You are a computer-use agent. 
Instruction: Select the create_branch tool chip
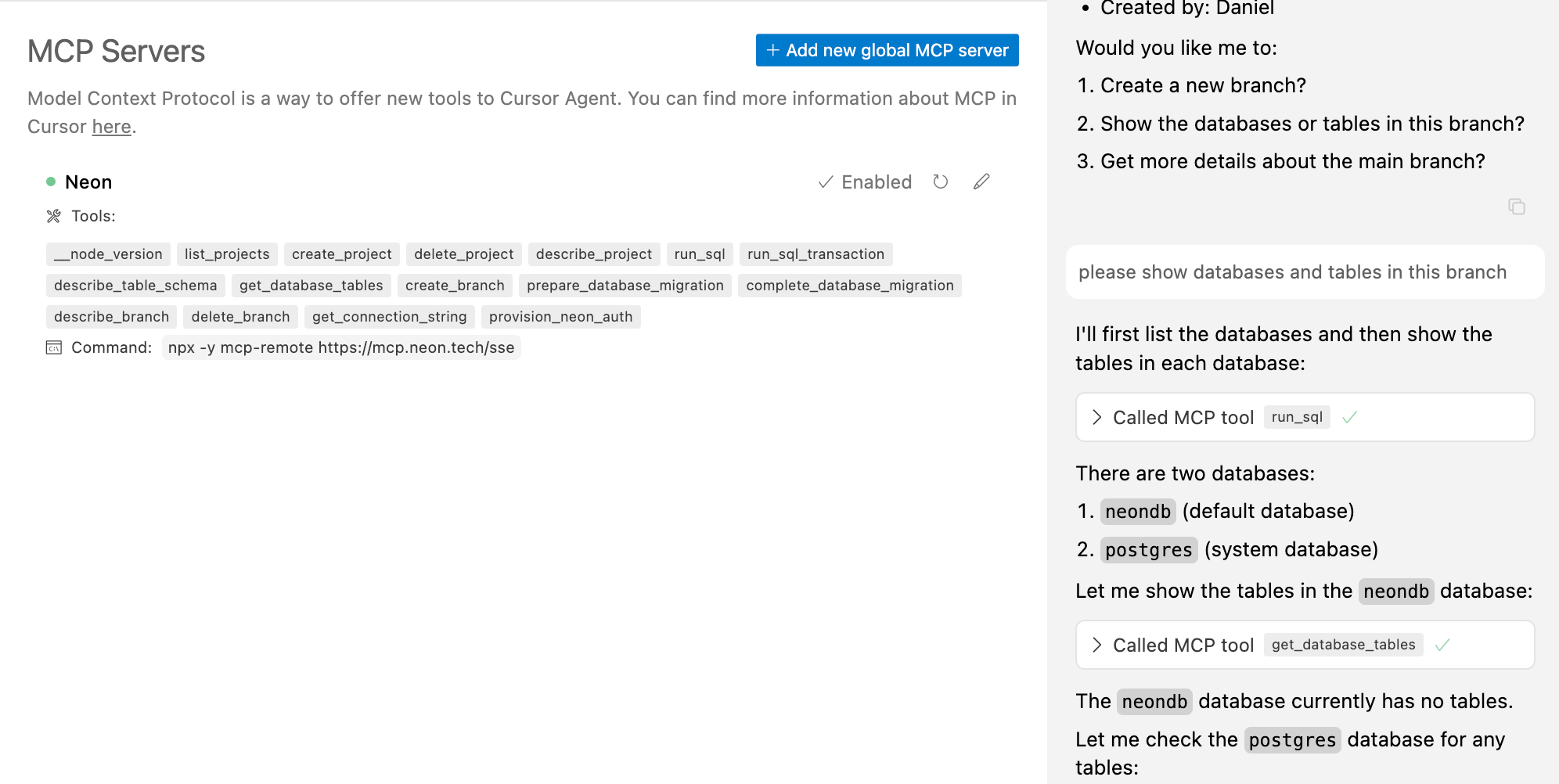pos(455,286)
